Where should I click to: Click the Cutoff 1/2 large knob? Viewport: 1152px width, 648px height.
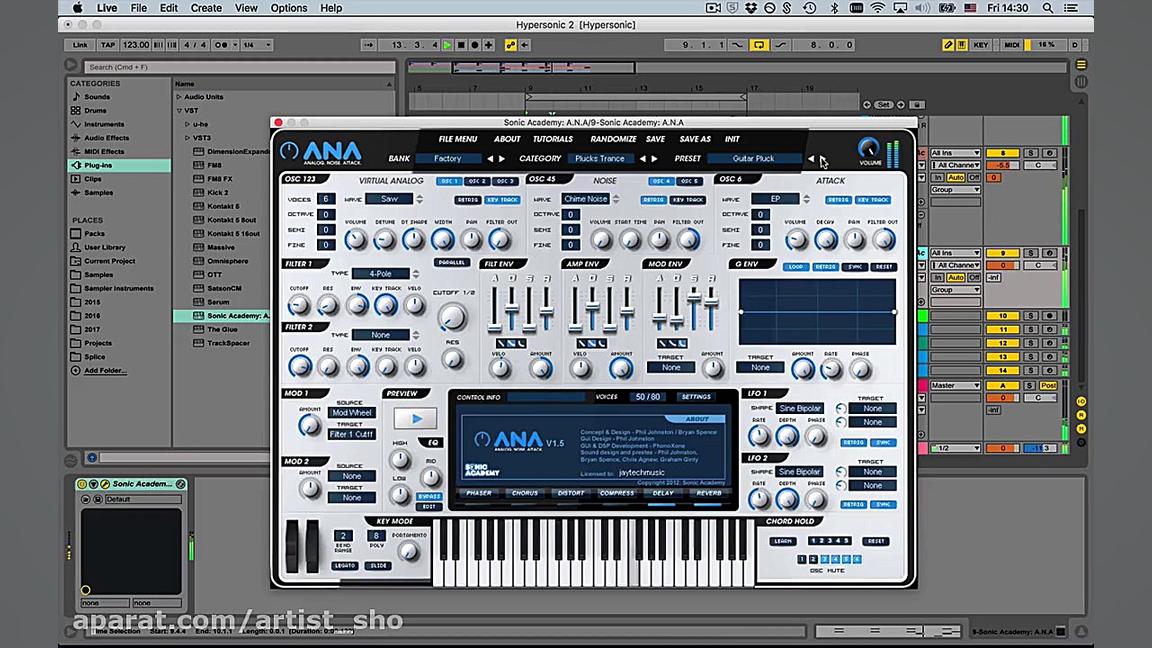coord(452,317)
